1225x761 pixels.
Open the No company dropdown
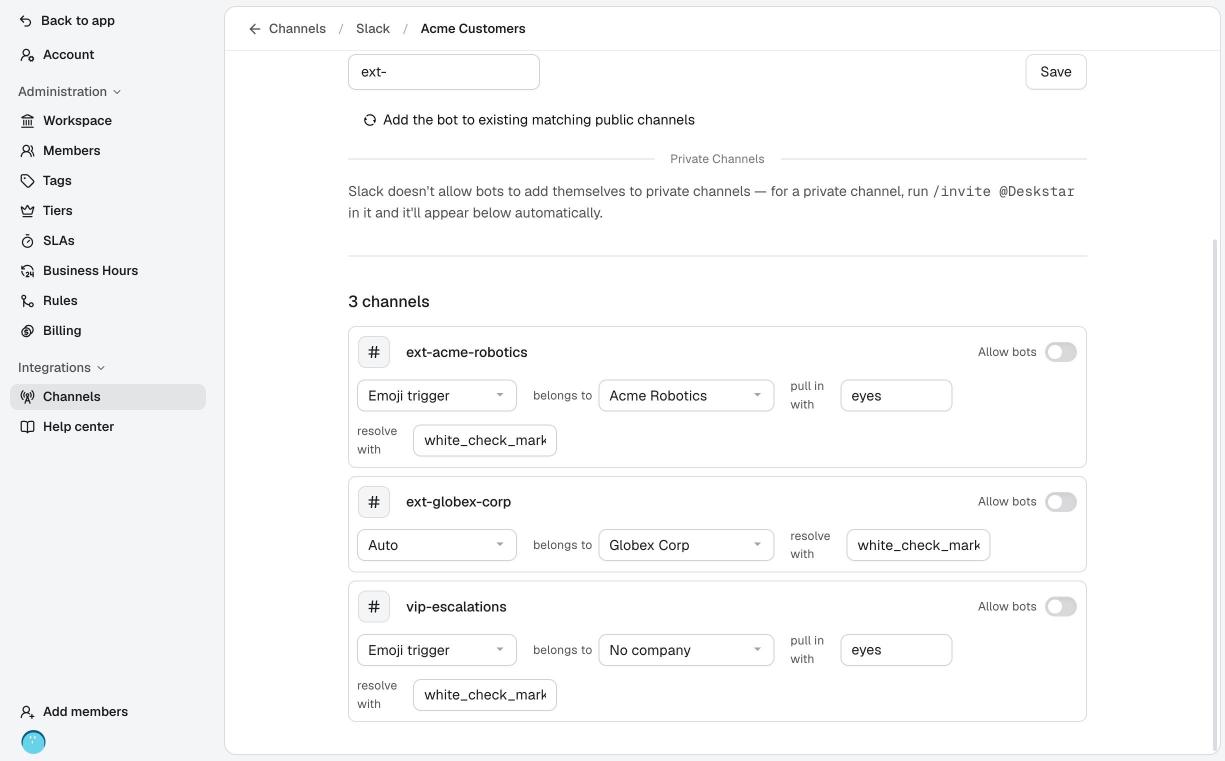686,650
